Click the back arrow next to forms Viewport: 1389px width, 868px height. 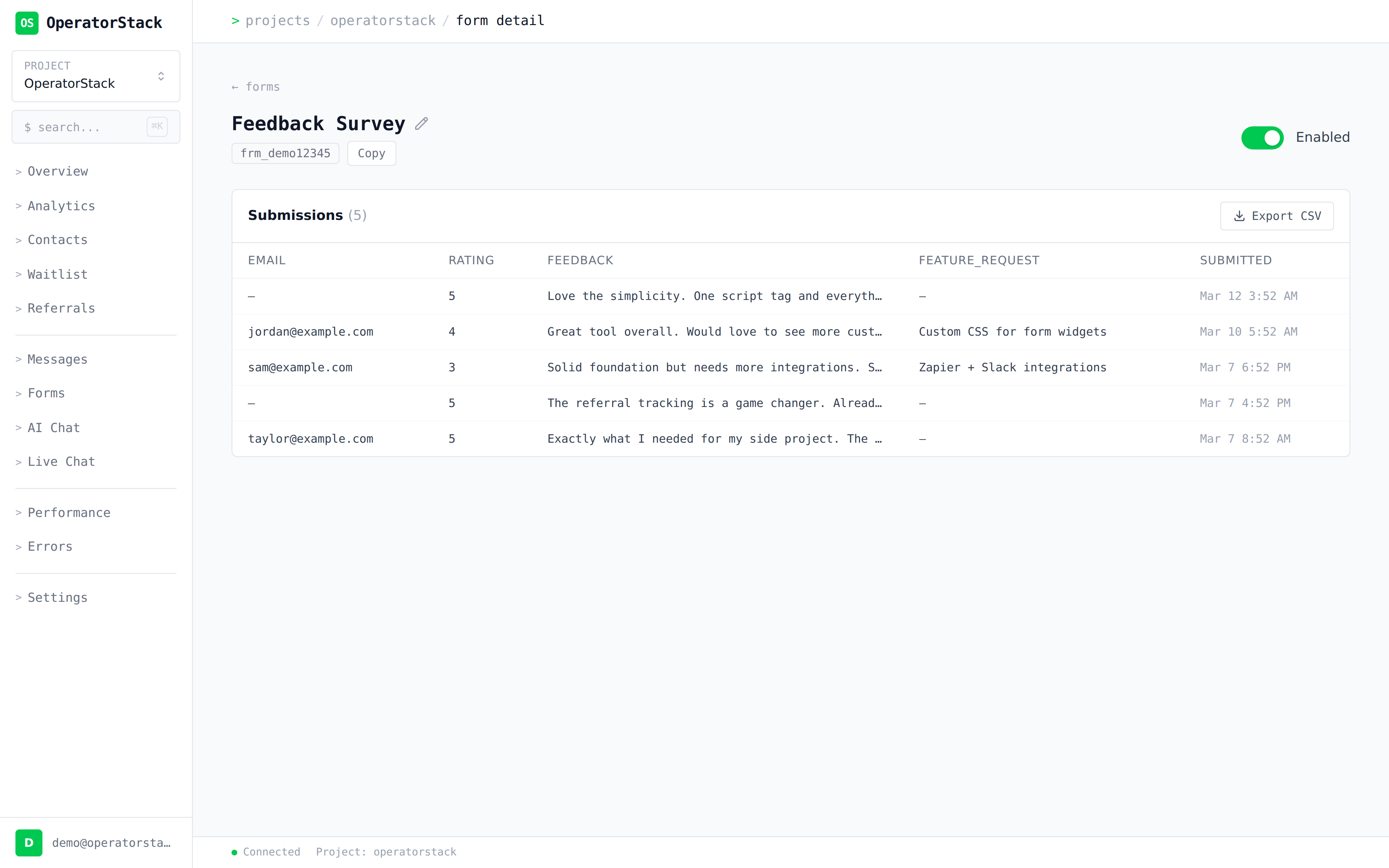click(235, 87)
